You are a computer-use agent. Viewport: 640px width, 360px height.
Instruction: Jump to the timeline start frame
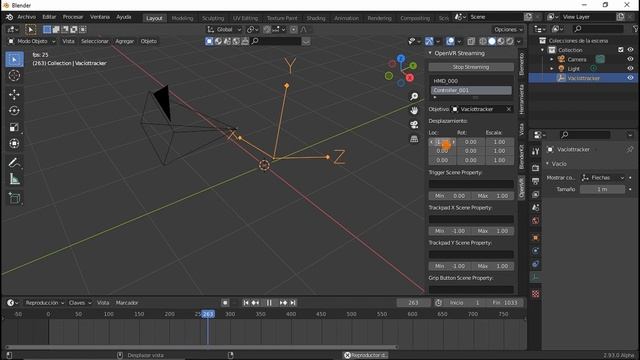click(x=246, y=303)
